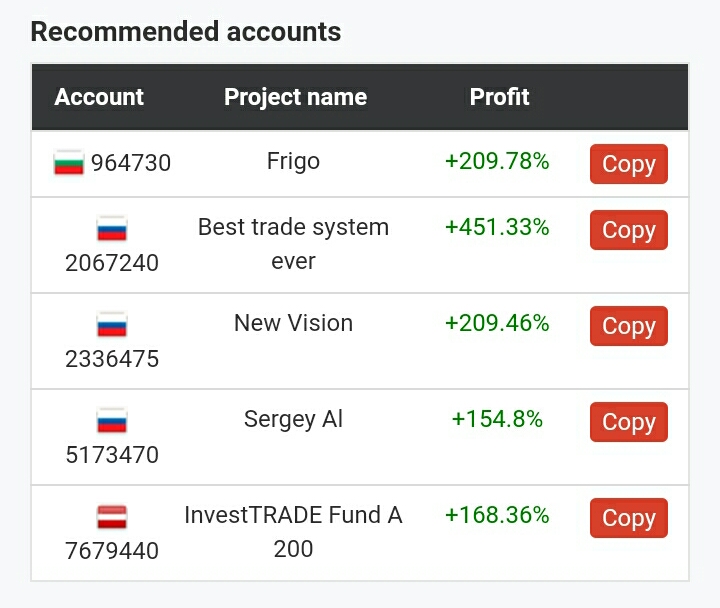
Task: Copy the Sergey Al account
Action: point(629,422)
